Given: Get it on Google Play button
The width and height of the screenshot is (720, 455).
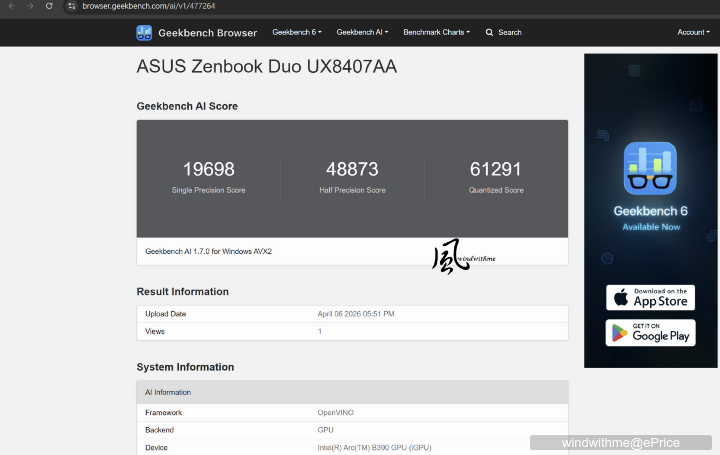Looking at the screenshot, I should (x=650, y=333).
